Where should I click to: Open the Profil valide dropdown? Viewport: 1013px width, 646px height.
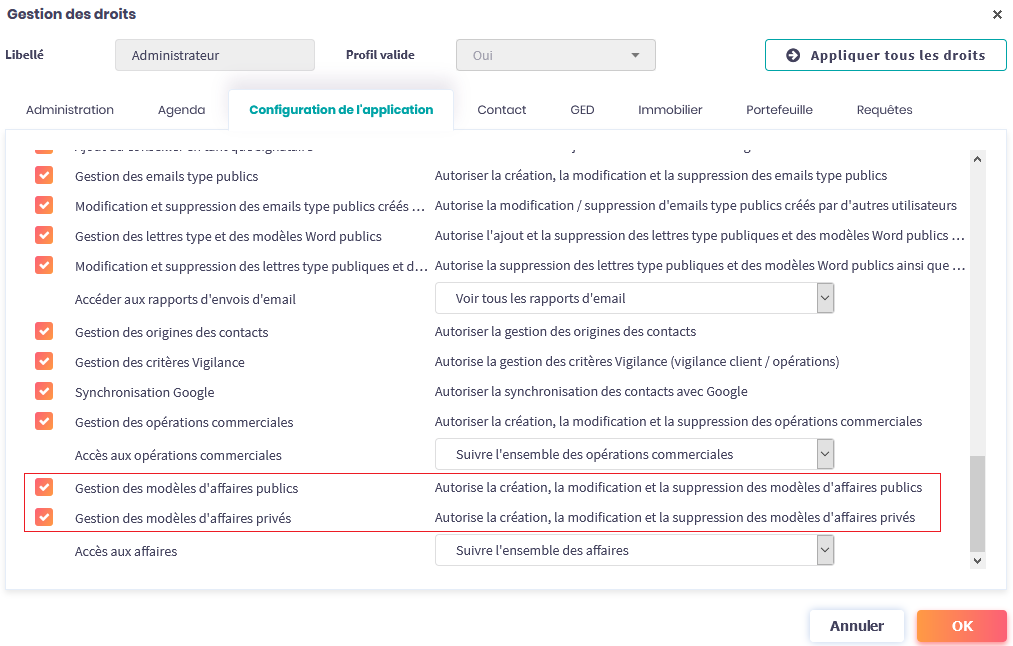[x=555, y=56]
